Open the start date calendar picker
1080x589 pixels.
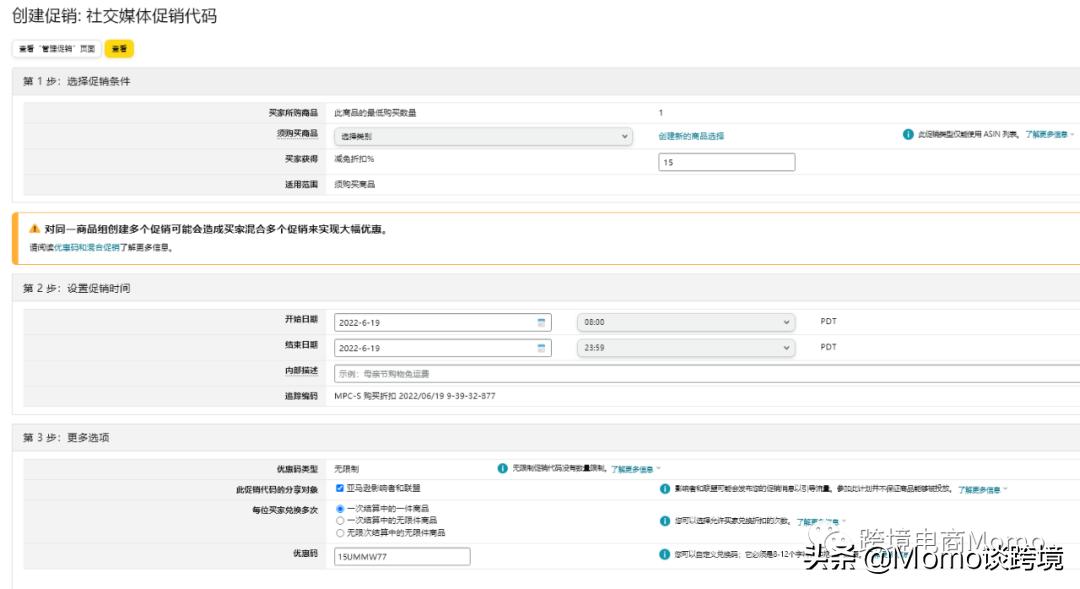click(x=541, y=322)
